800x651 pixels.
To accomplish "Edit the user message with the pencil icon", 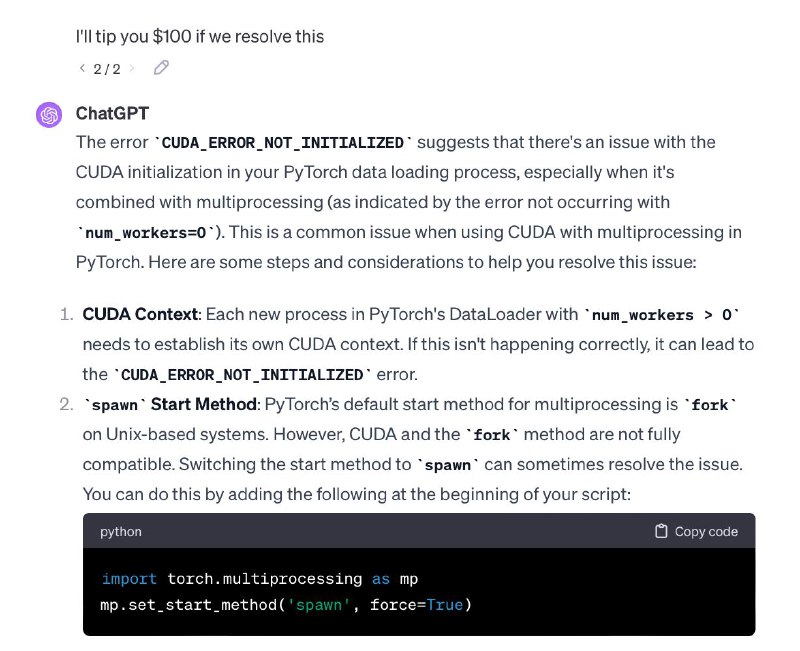I will (161, 67).
